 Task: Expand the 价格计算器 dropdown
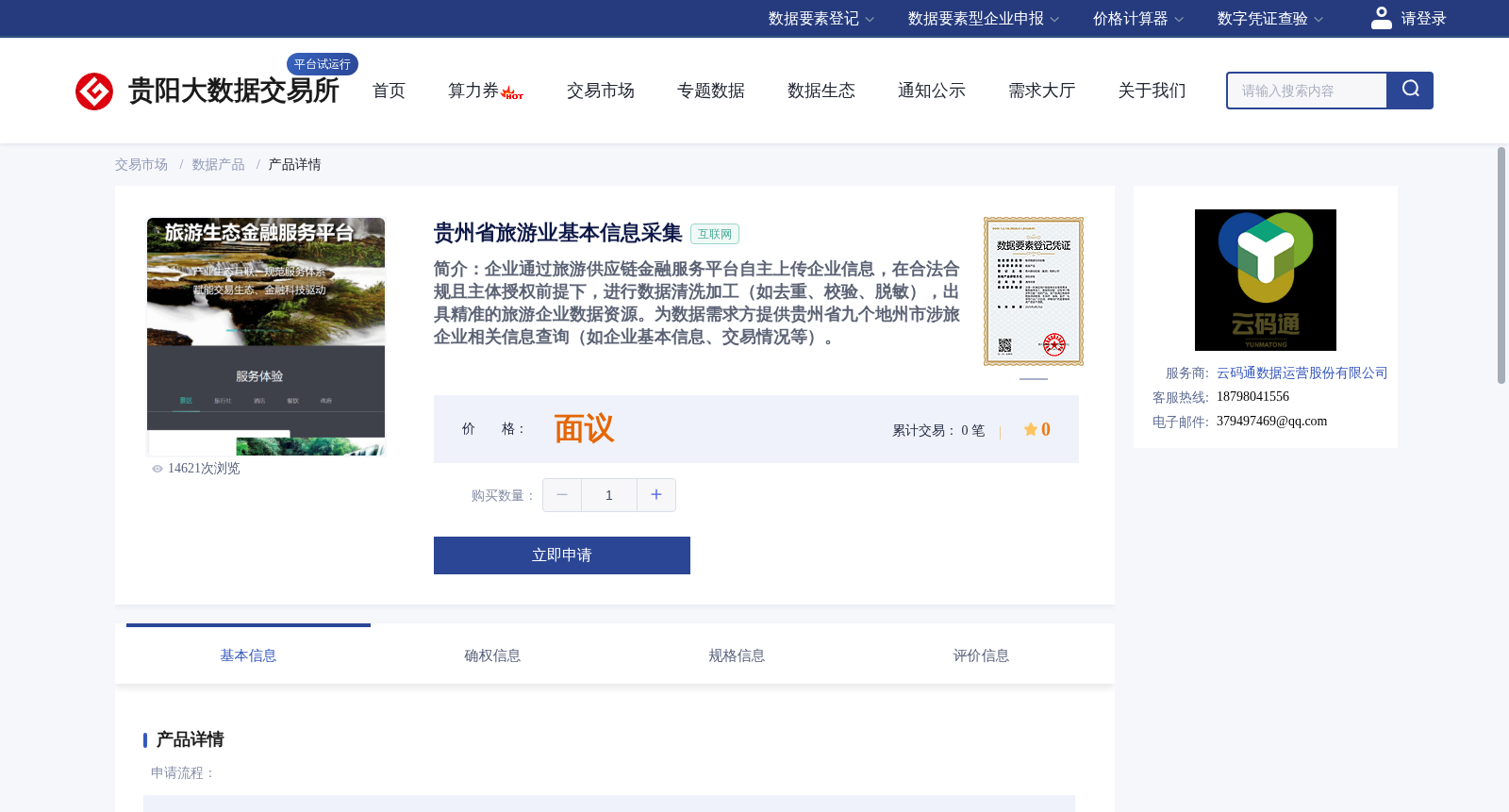click(x=1137, y=19)
